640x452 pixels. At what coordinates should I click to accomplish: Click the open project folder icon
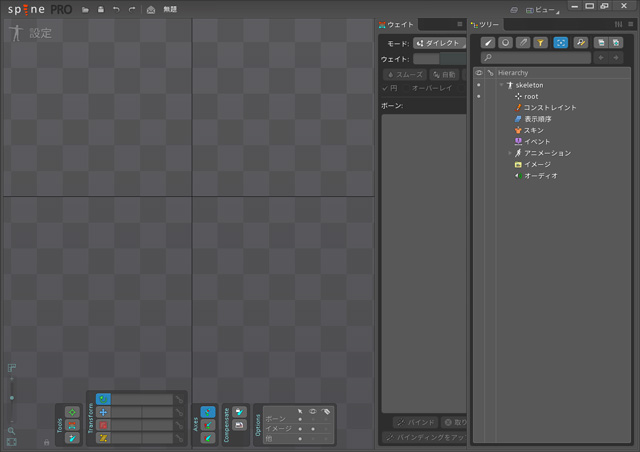pos(86,9)
